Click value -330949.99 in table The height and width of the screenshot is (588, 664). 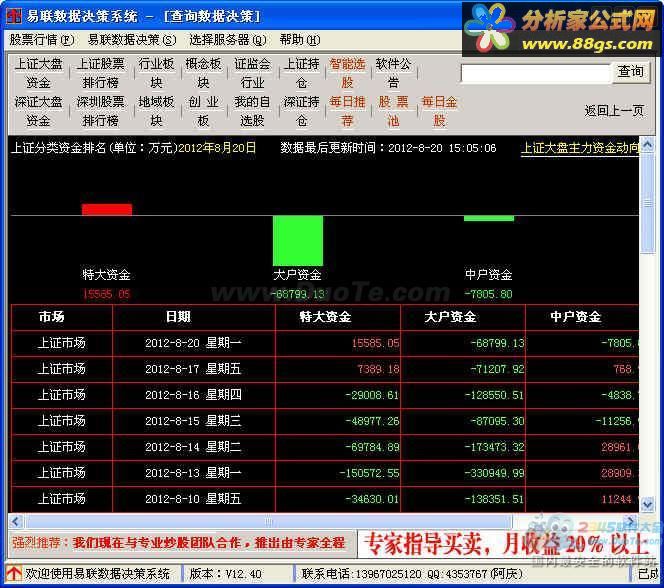coord(495,473)
